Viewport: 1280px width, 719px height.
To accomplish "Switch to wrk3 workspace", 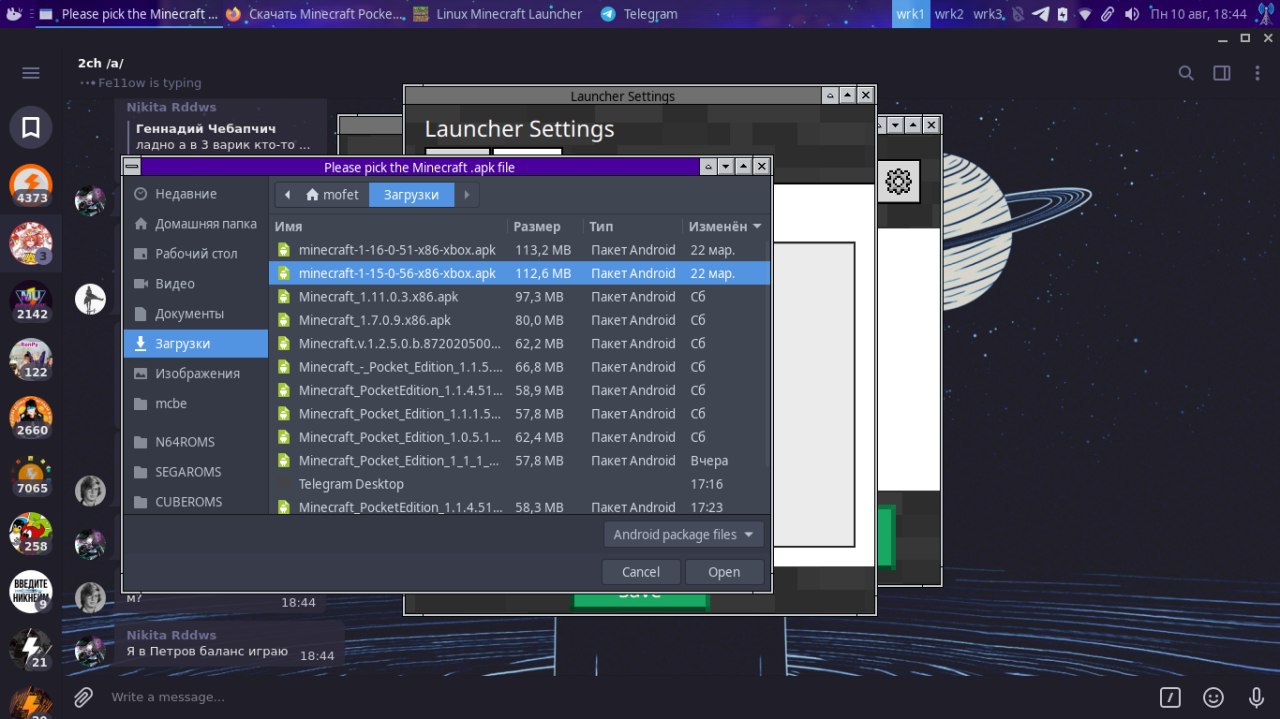I will point(988,14).
